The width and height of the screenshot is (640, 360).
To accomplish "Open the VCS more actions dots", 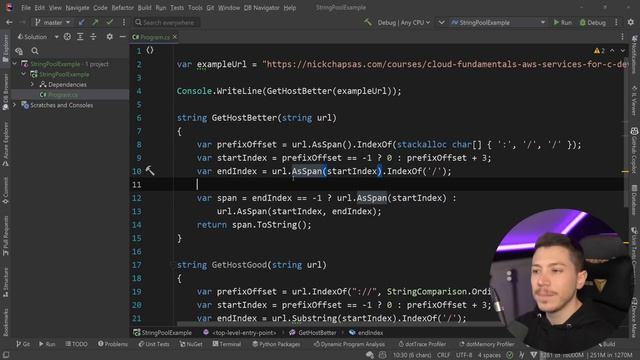I will pyautogui.click(x=124, y=22).
